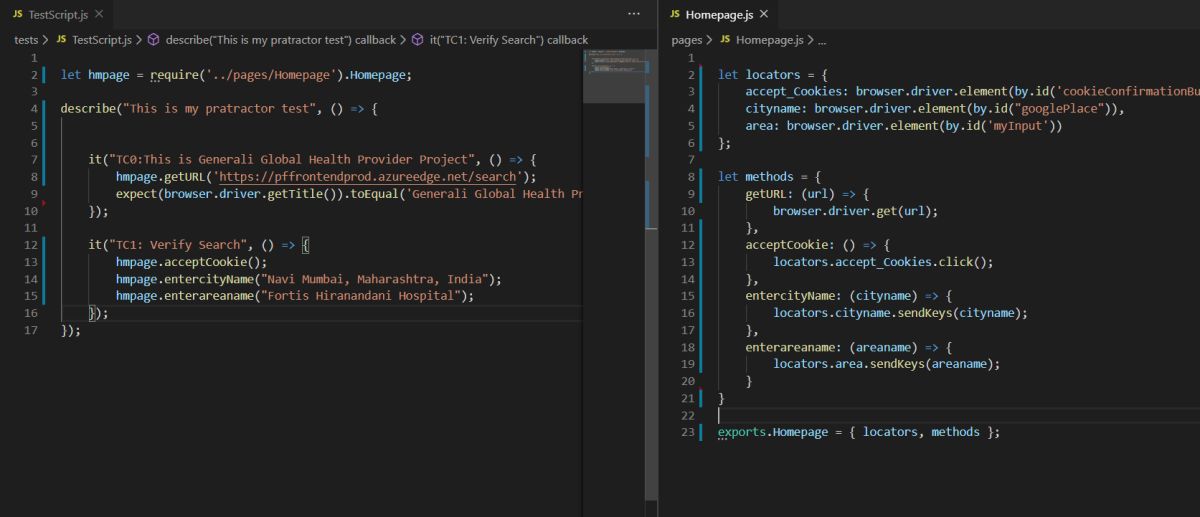1200x517 pixels.
Task: Switch to the TestScript.js editor tab
Action: tap(57, 14)
